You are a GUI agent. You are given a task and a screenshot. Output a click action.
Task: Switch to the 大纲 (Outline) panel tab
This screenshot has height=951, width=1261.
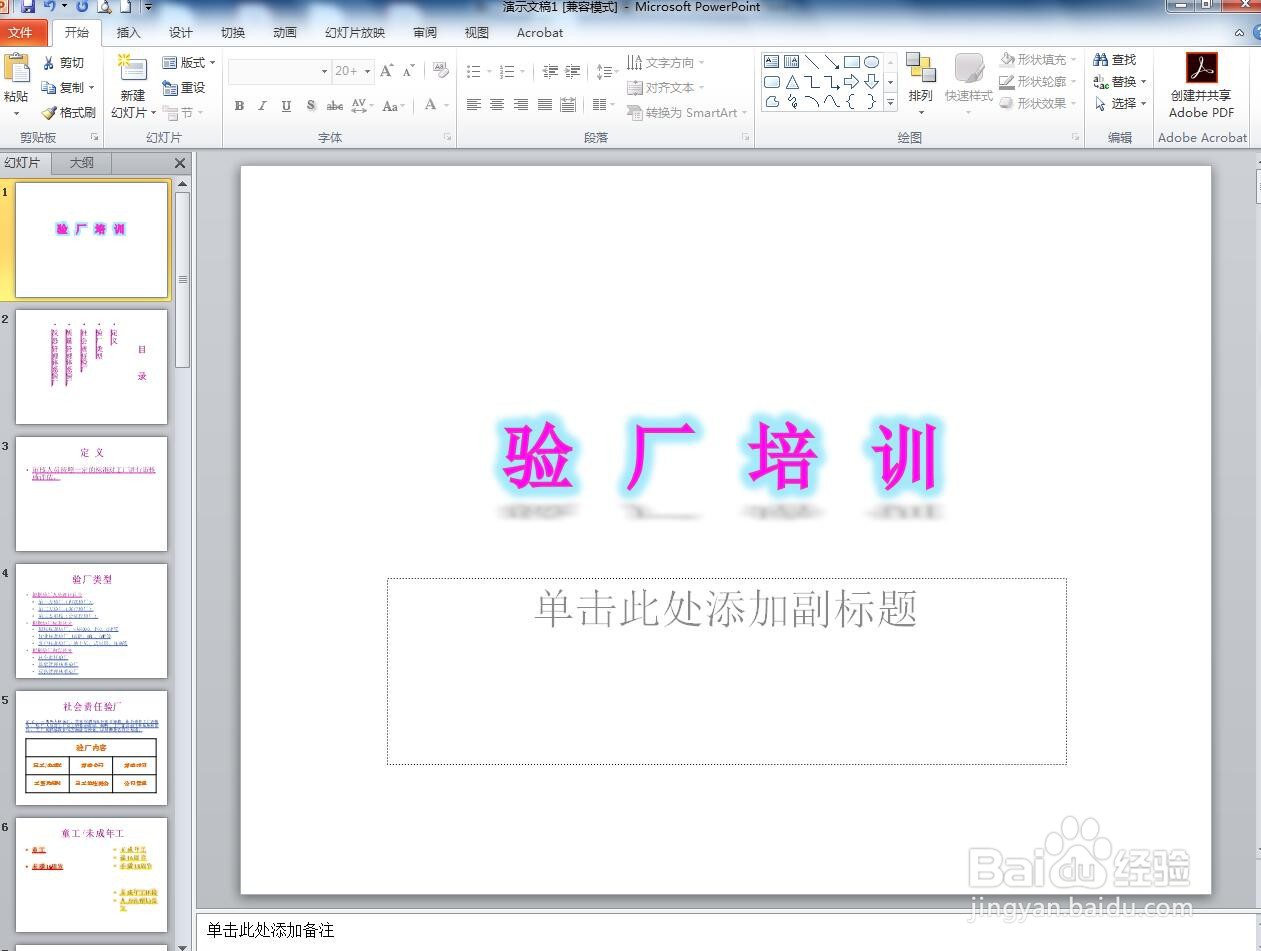click(x=80, y=162)
